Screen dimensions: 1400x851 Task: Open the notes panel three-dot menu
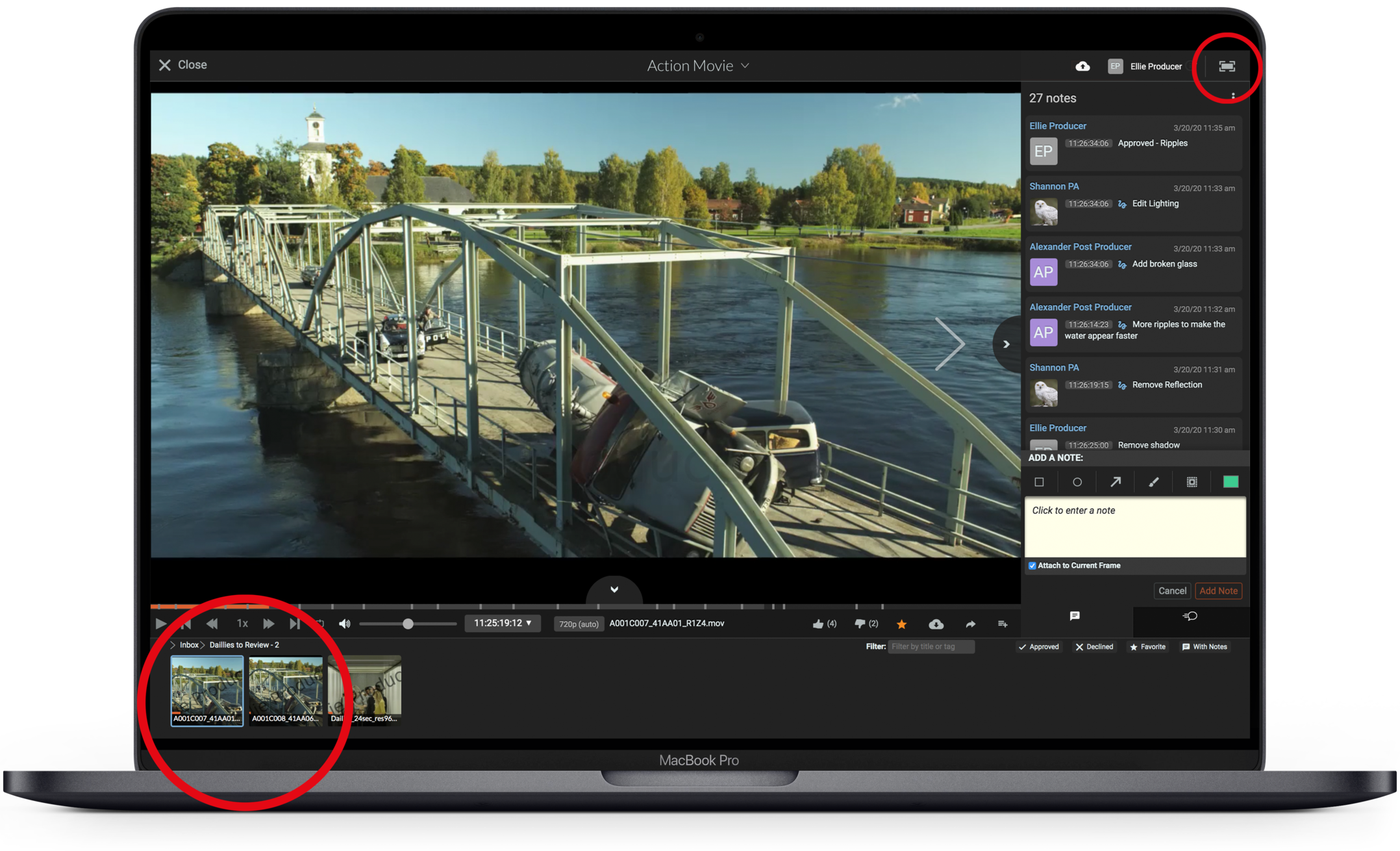tap(1232, 96)
